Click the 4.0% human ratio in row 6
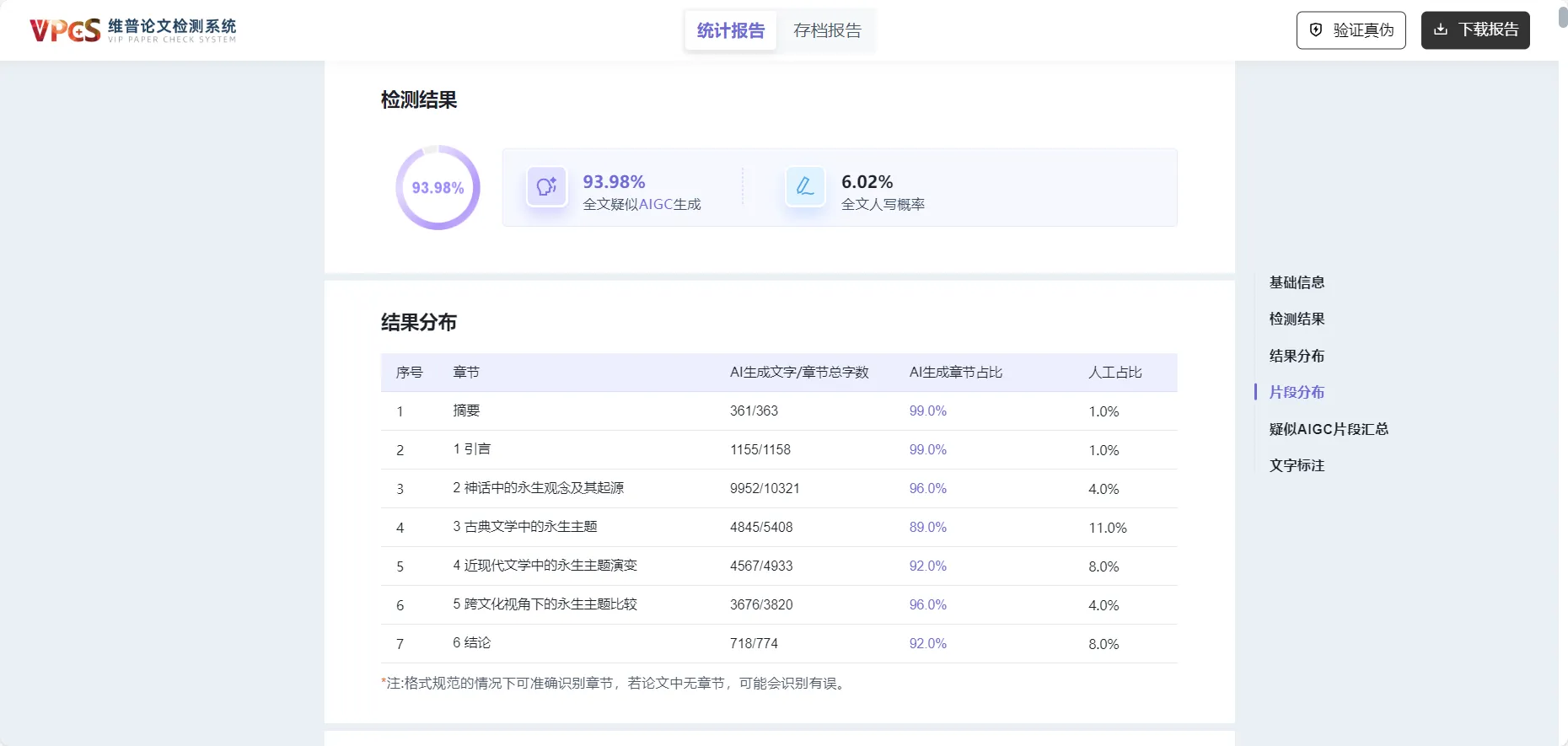 (1104, 605)
